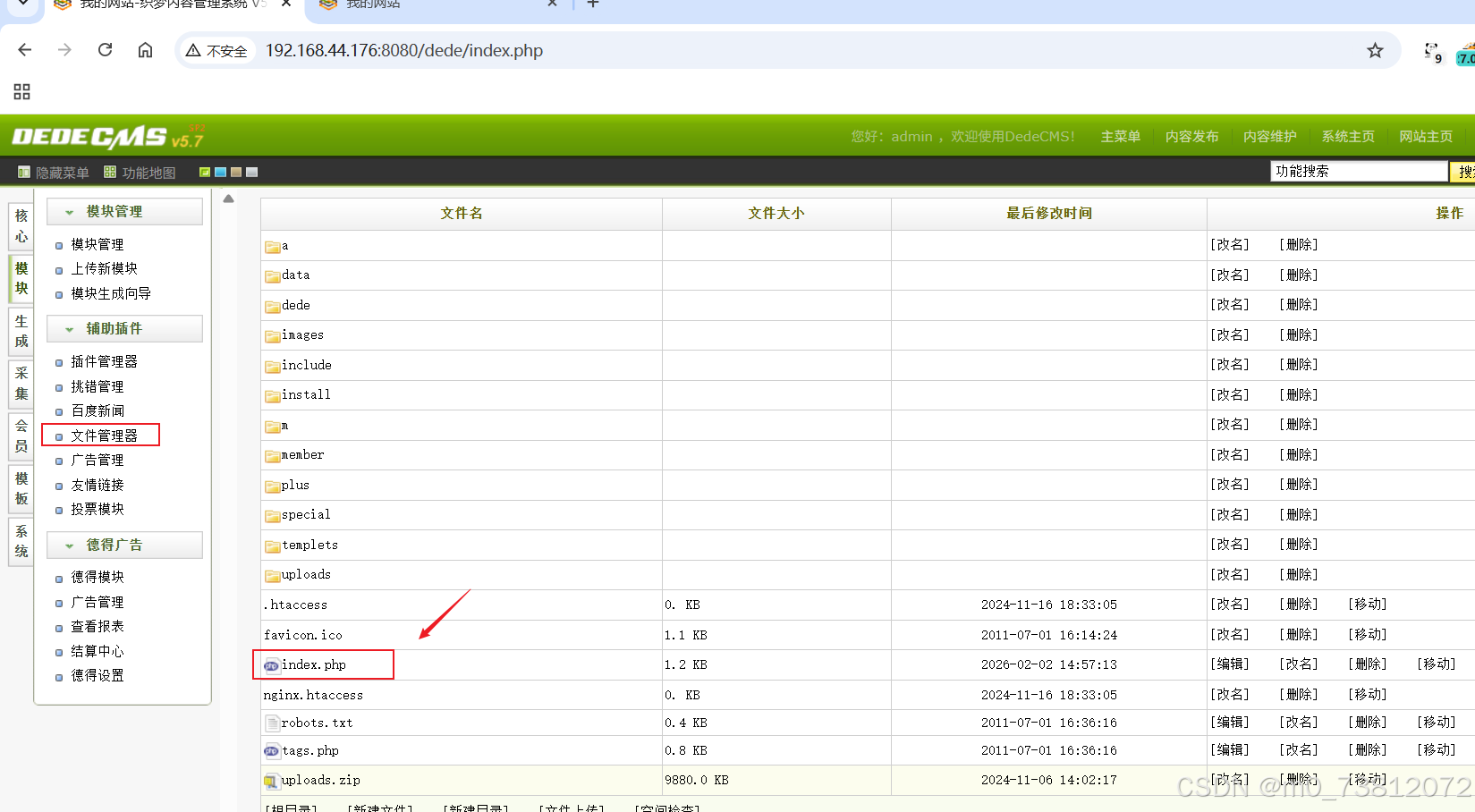Open 内容维护 in the top navigation

pyautogui.click(x=1269, y=137)
